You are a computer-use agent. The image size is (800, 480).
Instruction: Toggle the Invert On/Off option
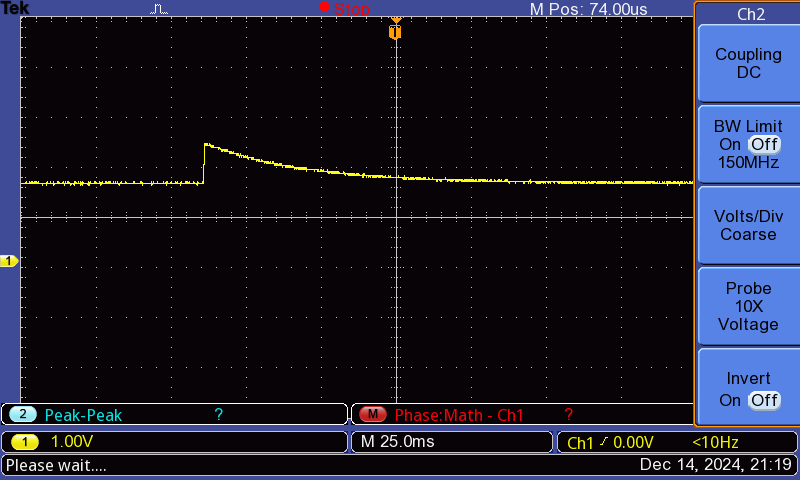pos(748,388)
